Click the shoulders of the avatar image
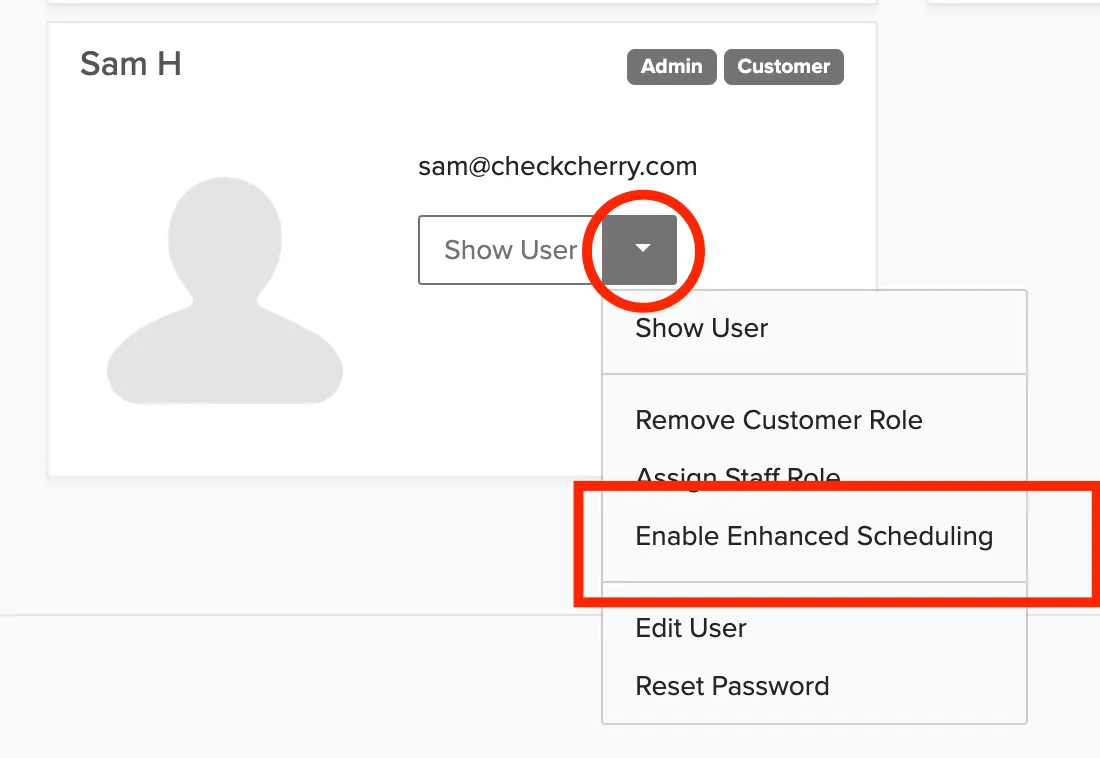Screen dimensions: 1100x758 coord(224,358)
